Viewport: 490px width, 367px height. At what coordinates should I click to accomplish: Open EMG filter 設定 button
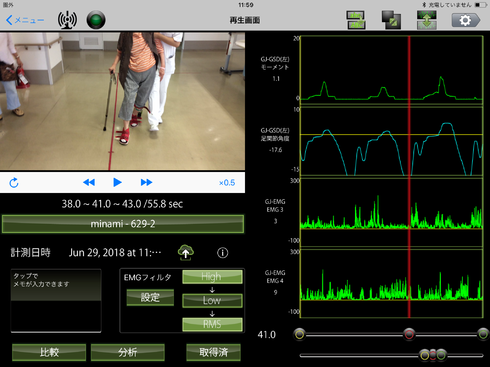click(150, 297)
